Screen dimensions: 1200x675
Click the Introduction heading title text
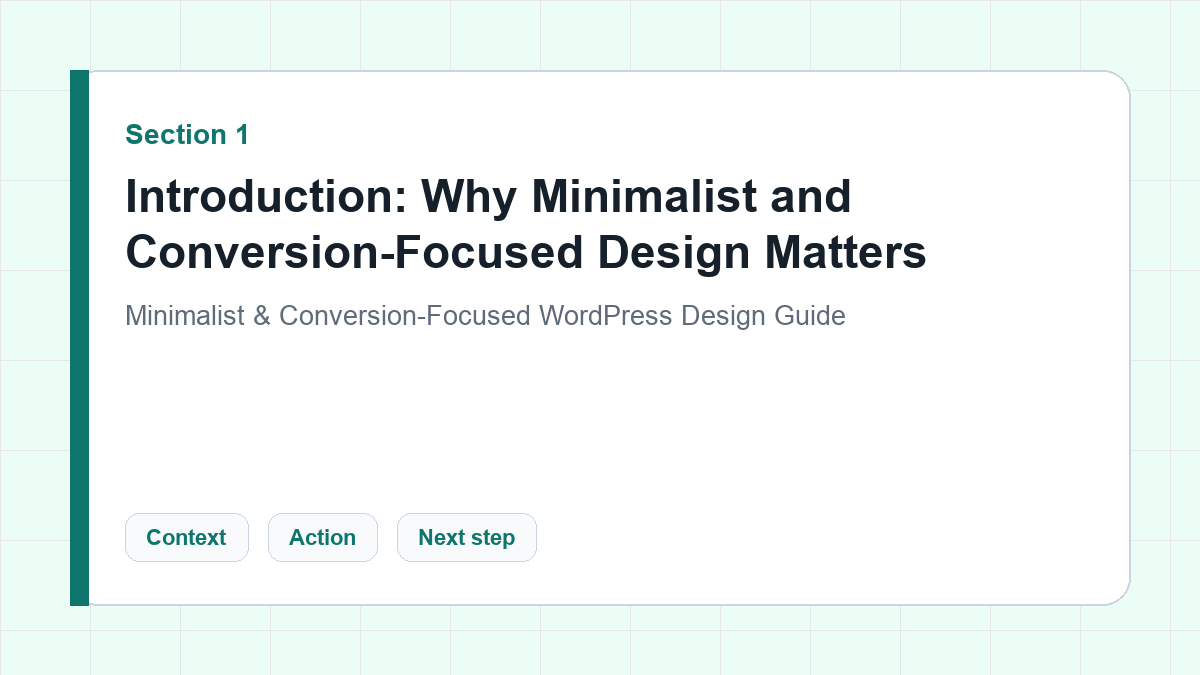(x=526, y=224)
